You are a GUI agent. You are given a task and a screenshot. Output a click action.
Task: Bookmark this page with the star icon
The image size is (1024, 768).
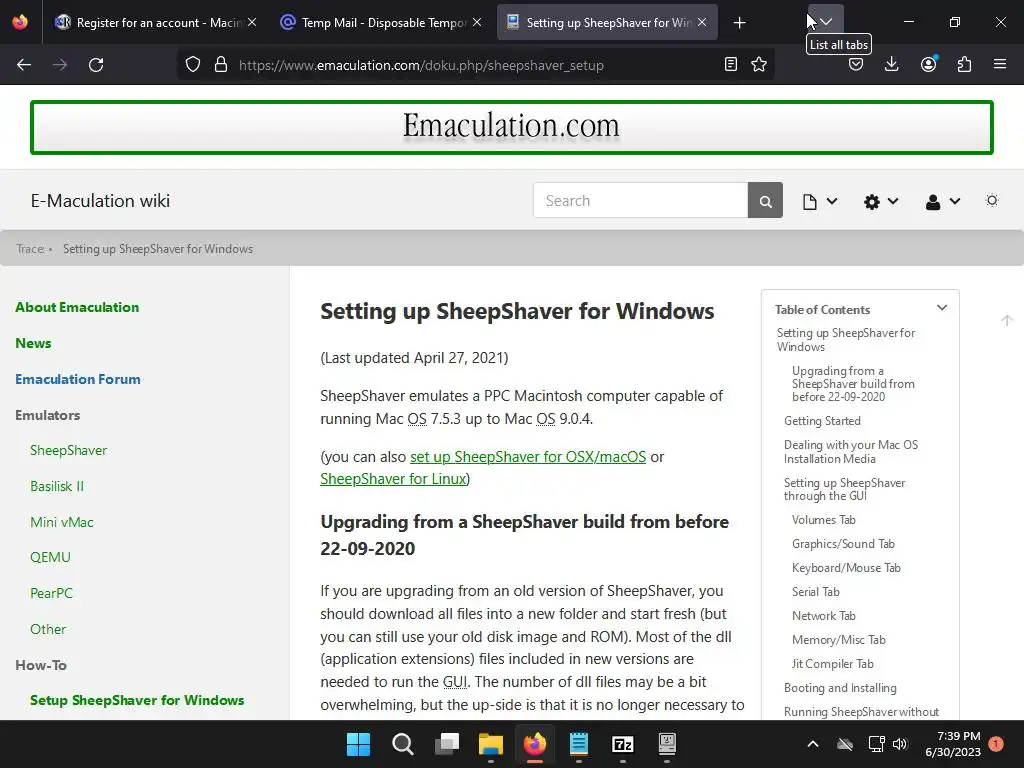759,64
